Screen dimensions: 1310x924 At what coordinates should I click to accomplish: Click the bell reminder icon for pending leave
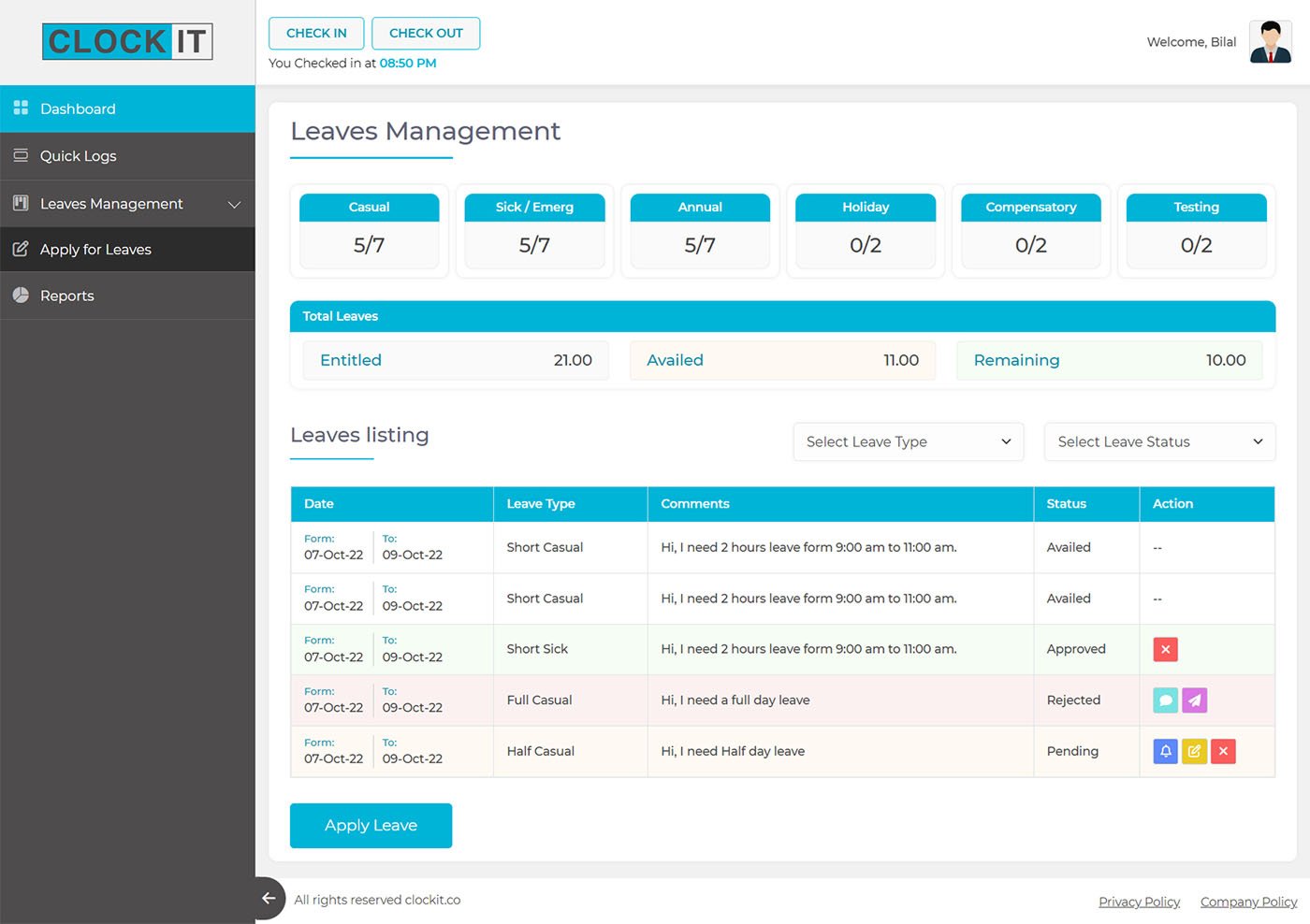click(1165, 751)
